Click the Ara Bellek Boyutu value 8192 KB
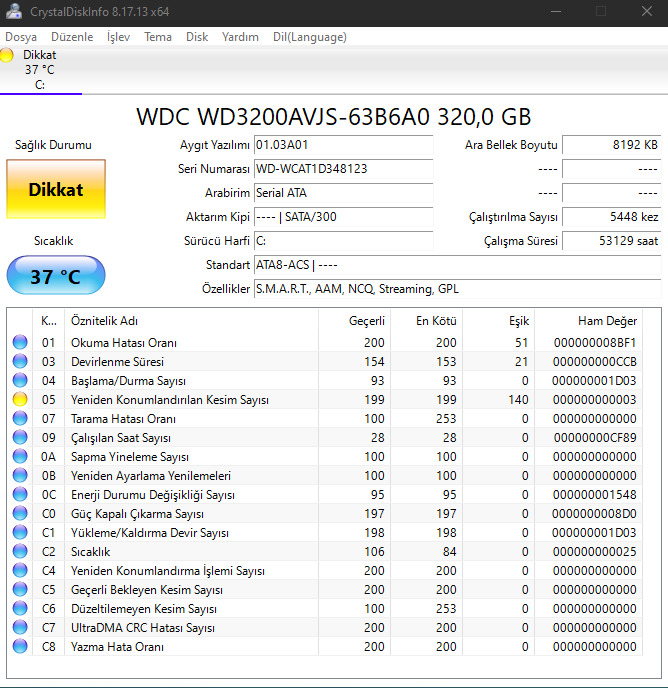Viewport: 668px width, 688px height. click(611, 145)
